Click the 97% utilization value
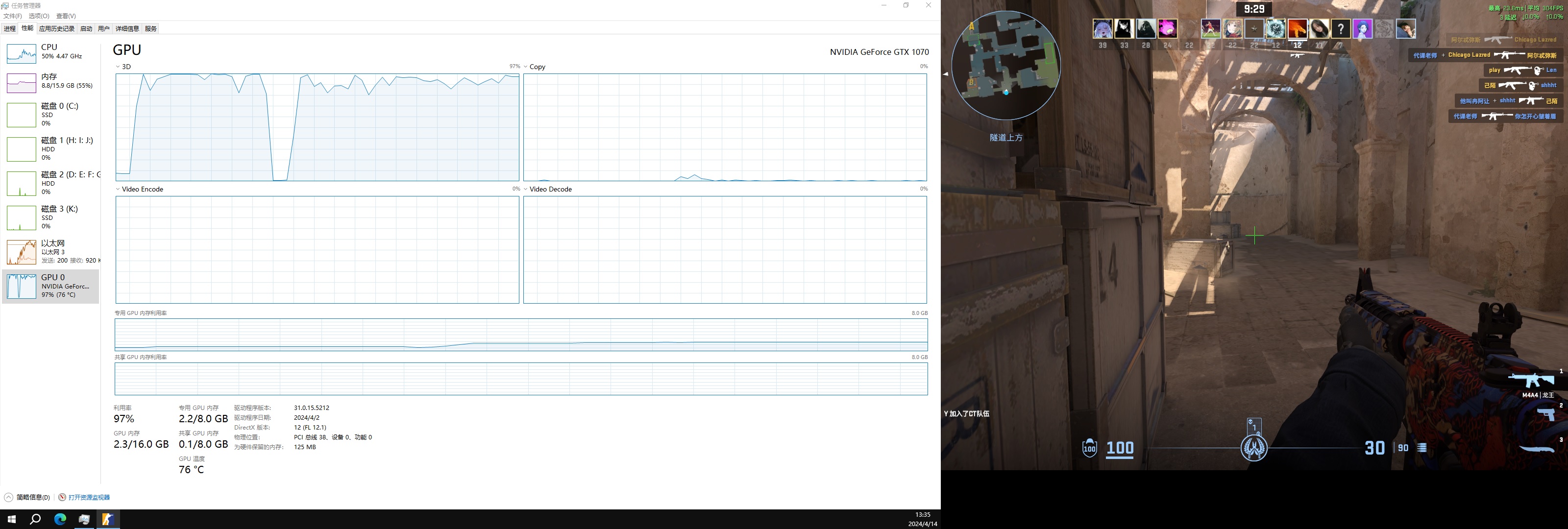The height and width of the screenshot is (529, 1568). coord(124,419)
